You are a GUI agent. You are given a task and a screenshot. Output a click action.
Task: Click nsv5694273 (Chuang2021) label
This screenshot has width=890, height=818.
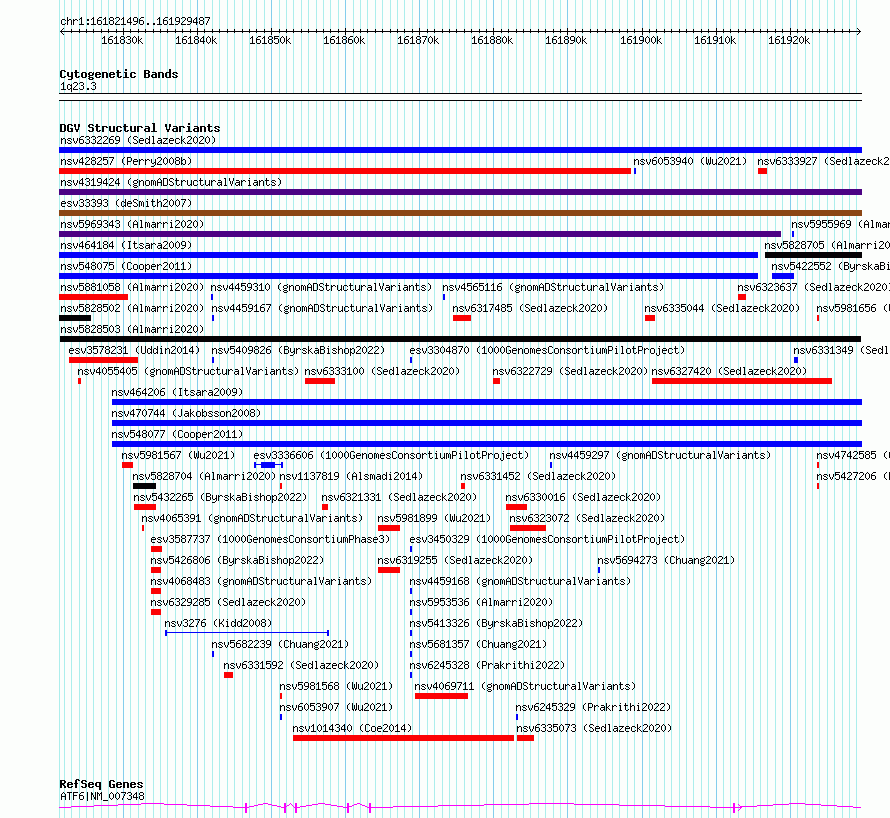666,560
